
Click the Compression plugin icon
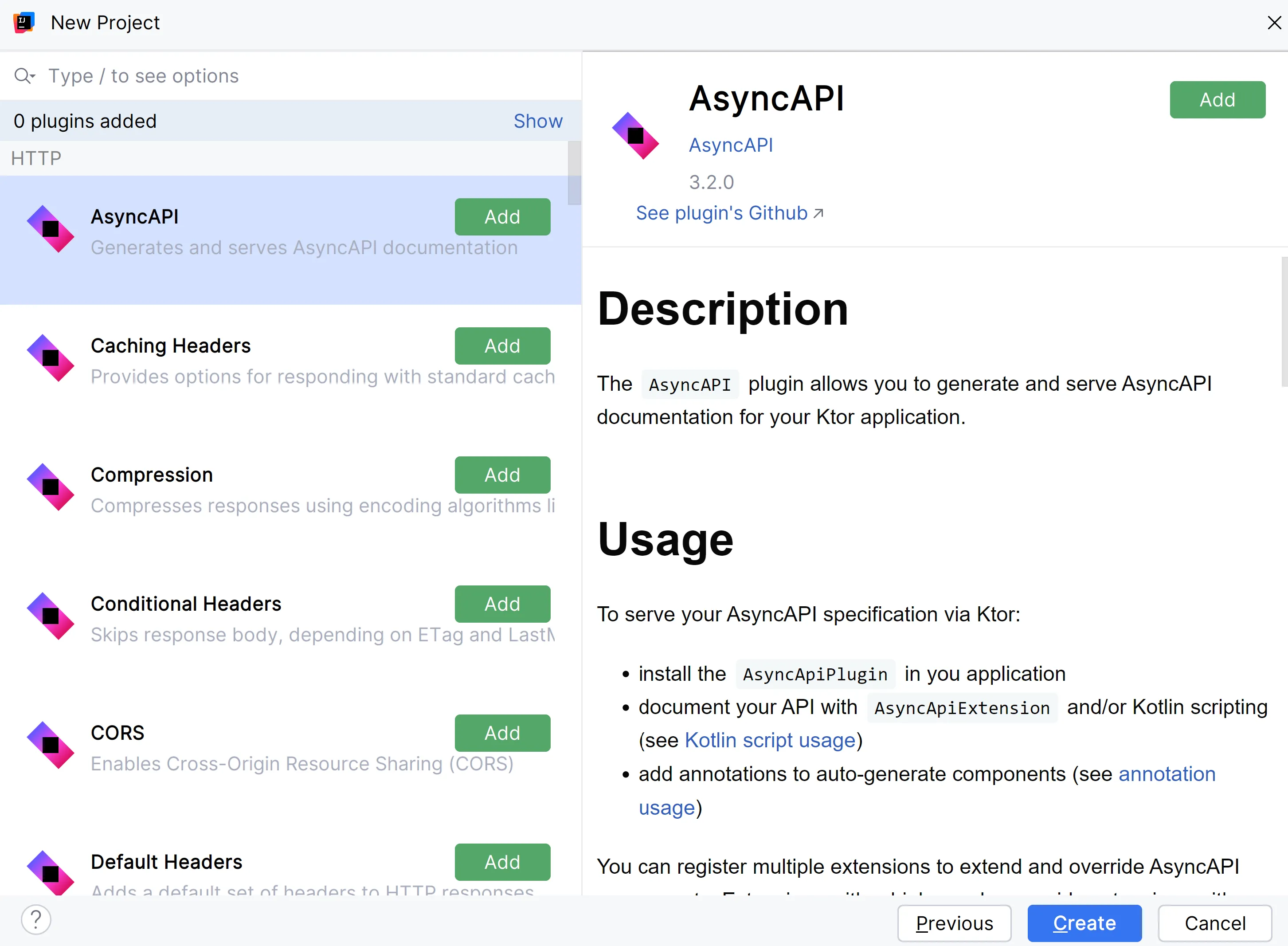tap(51, 487)
